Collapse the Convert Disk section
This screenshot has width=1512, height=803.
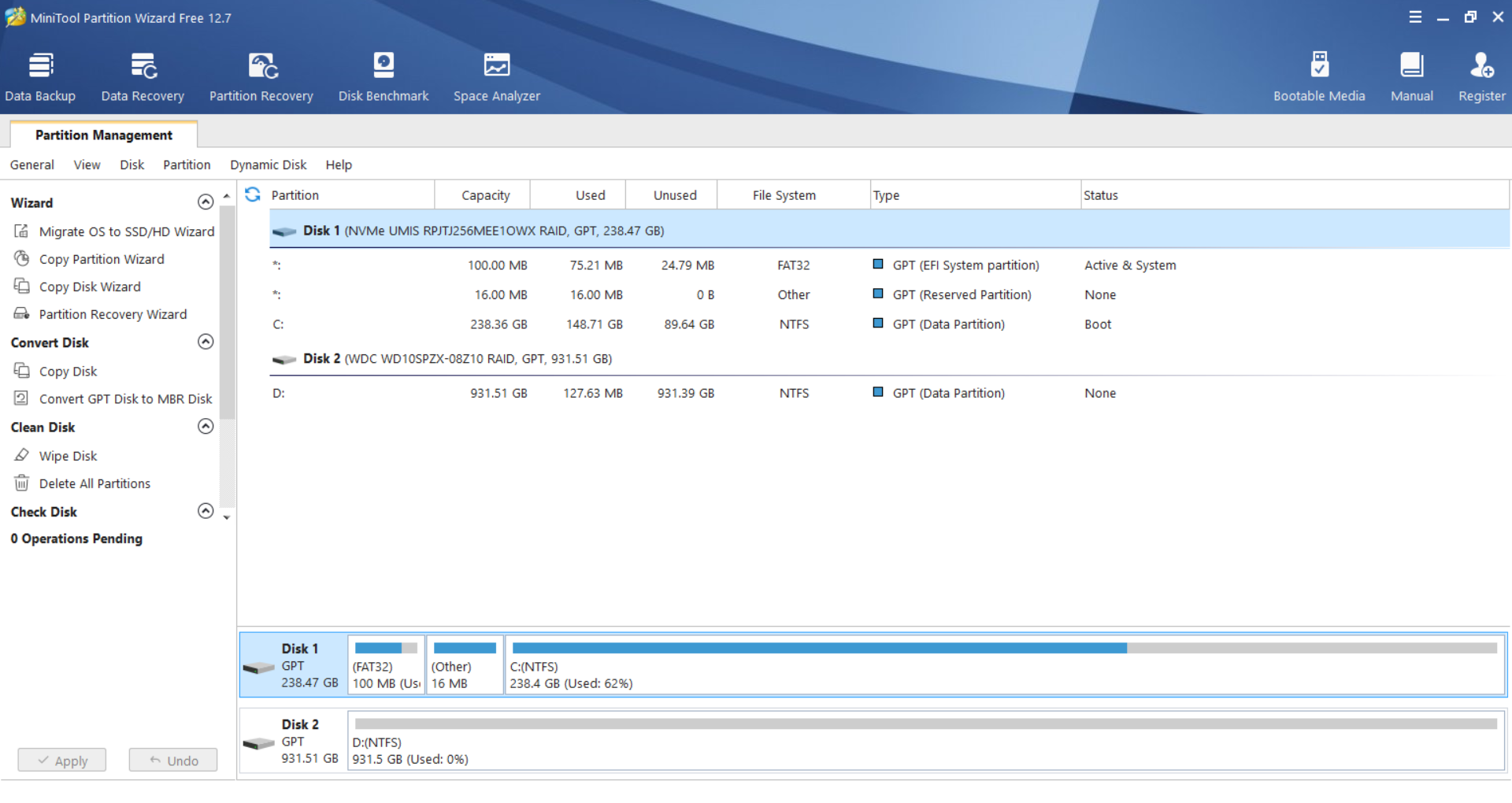[x=206, y=342]
